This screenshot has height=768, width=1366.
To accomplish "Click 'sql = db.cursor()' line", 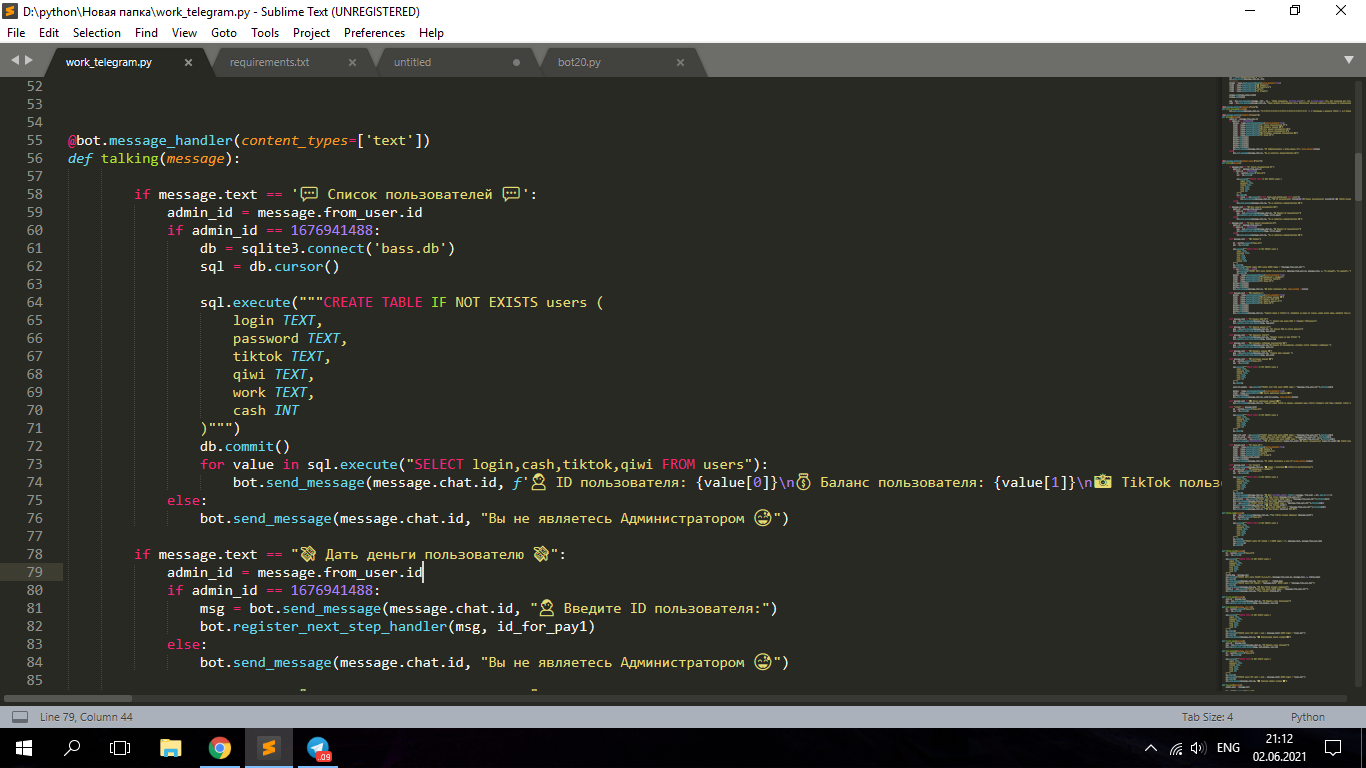I will [270, 266].
